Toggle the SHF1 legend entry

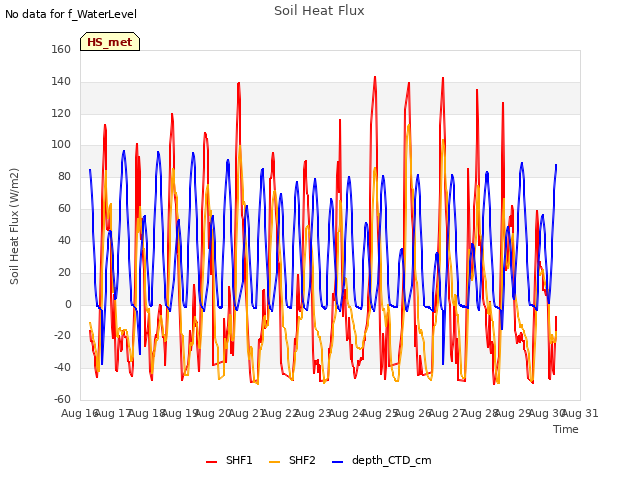pyautogui.click(x=229, y=460)
